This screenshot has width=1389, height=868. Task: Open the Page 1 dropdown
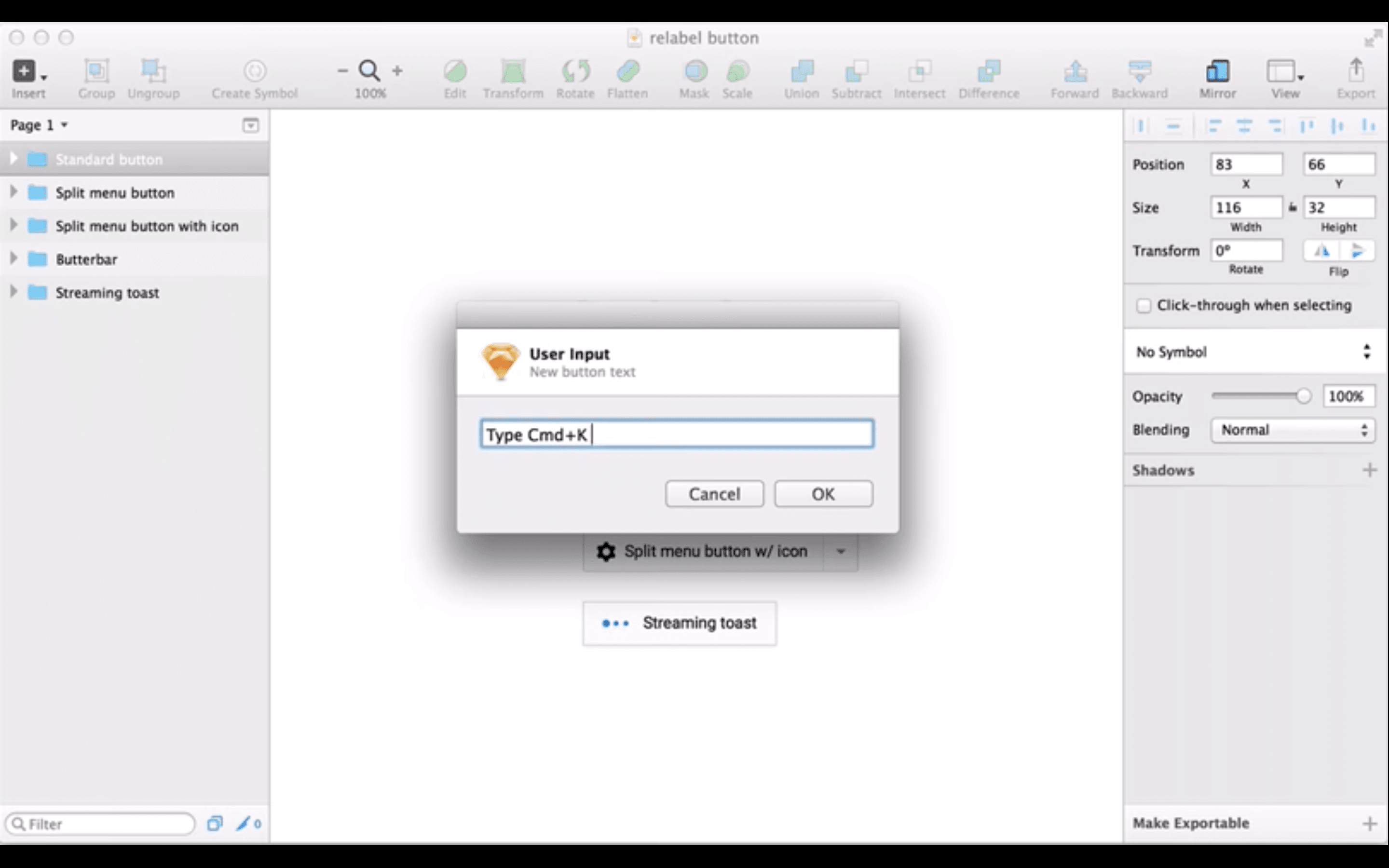pyautogui.click(x=39, y=124)
